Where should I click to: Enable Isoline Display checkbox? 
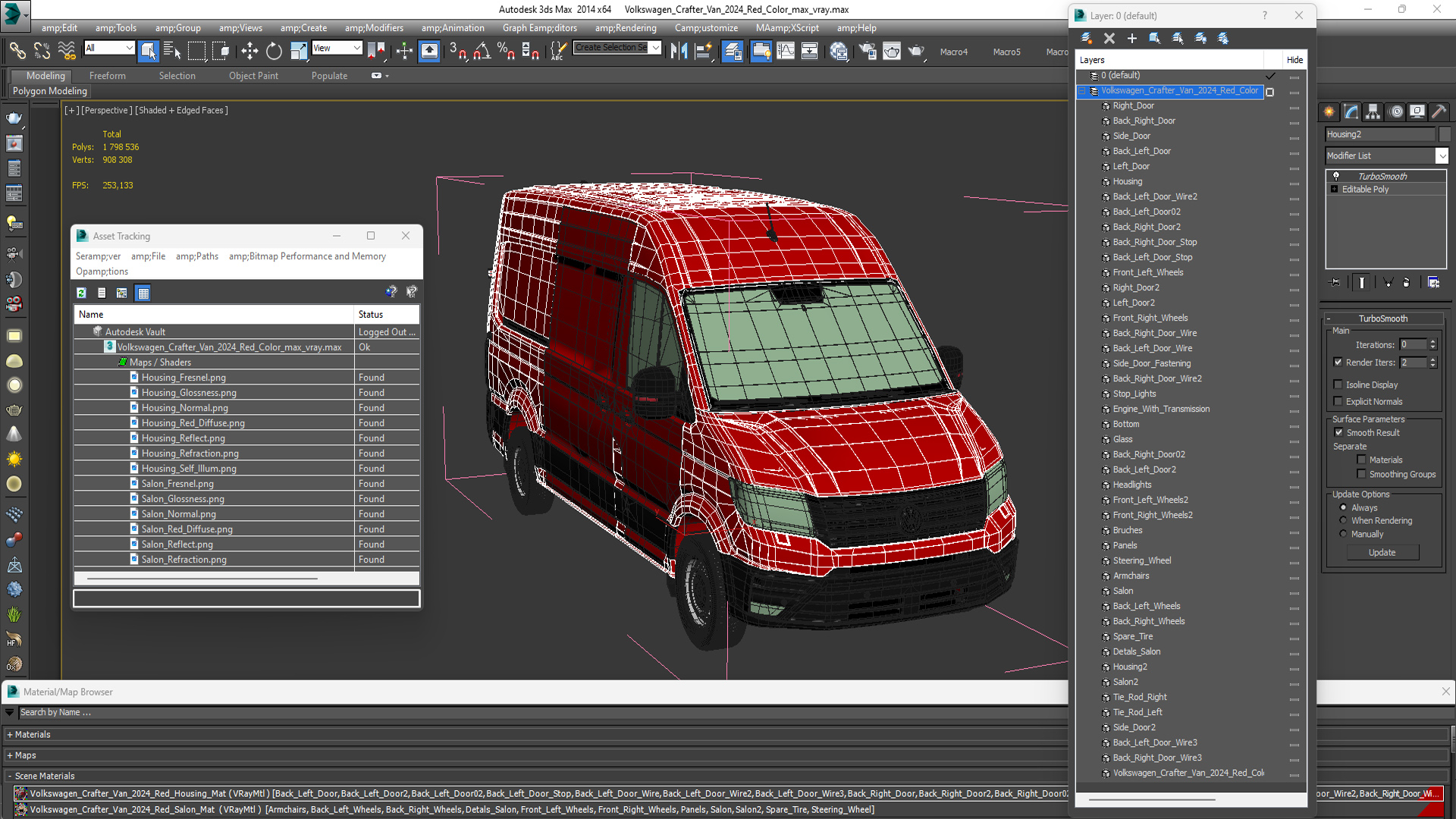click(x=1338, y=384)
